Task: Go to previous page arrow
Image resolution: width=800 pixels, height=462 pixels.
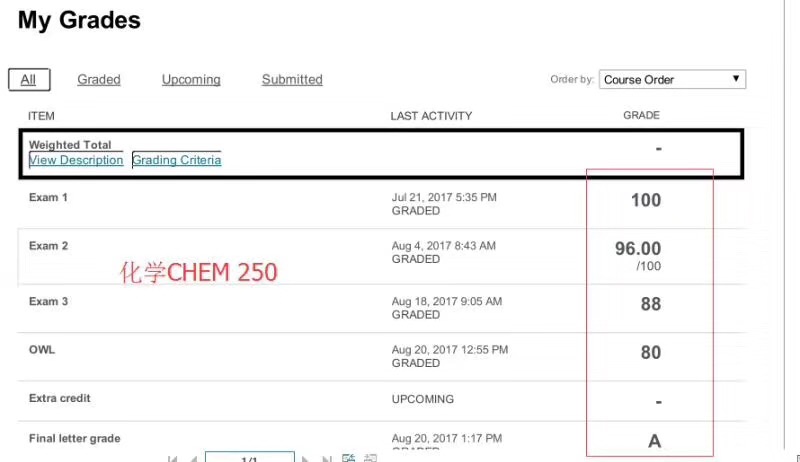Action: click(x=194, y=458)
